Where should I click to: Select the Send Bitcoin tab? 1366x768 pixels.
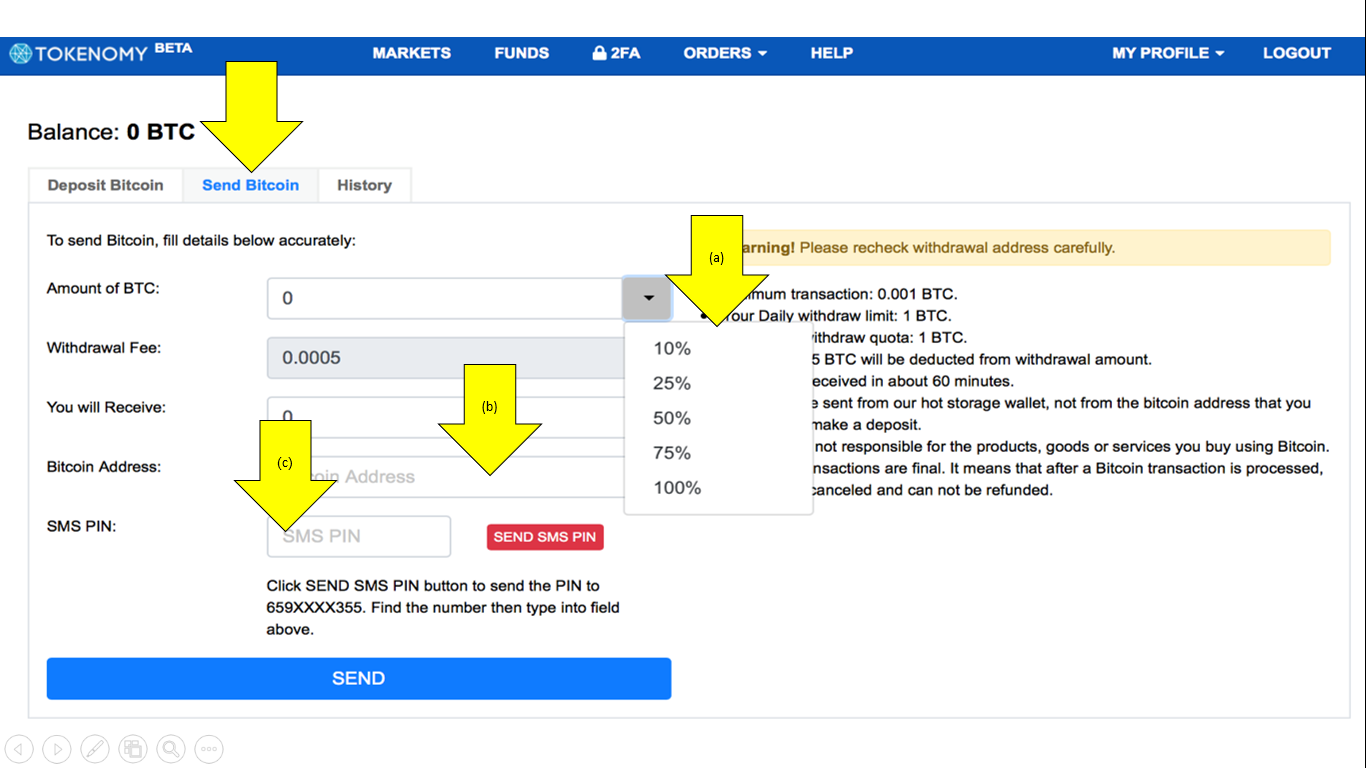point(250,185)
